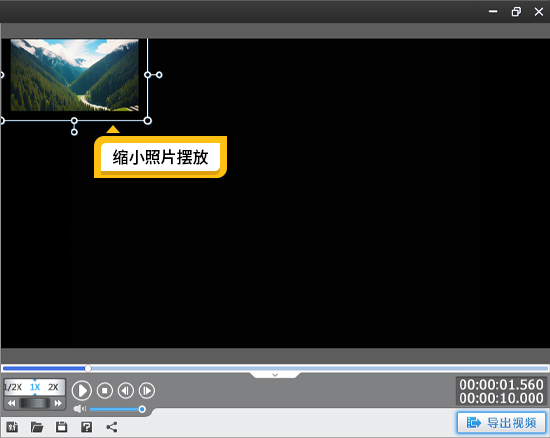550x438 pixels.
Task: Click the share icon
Action: click(112, 427)
